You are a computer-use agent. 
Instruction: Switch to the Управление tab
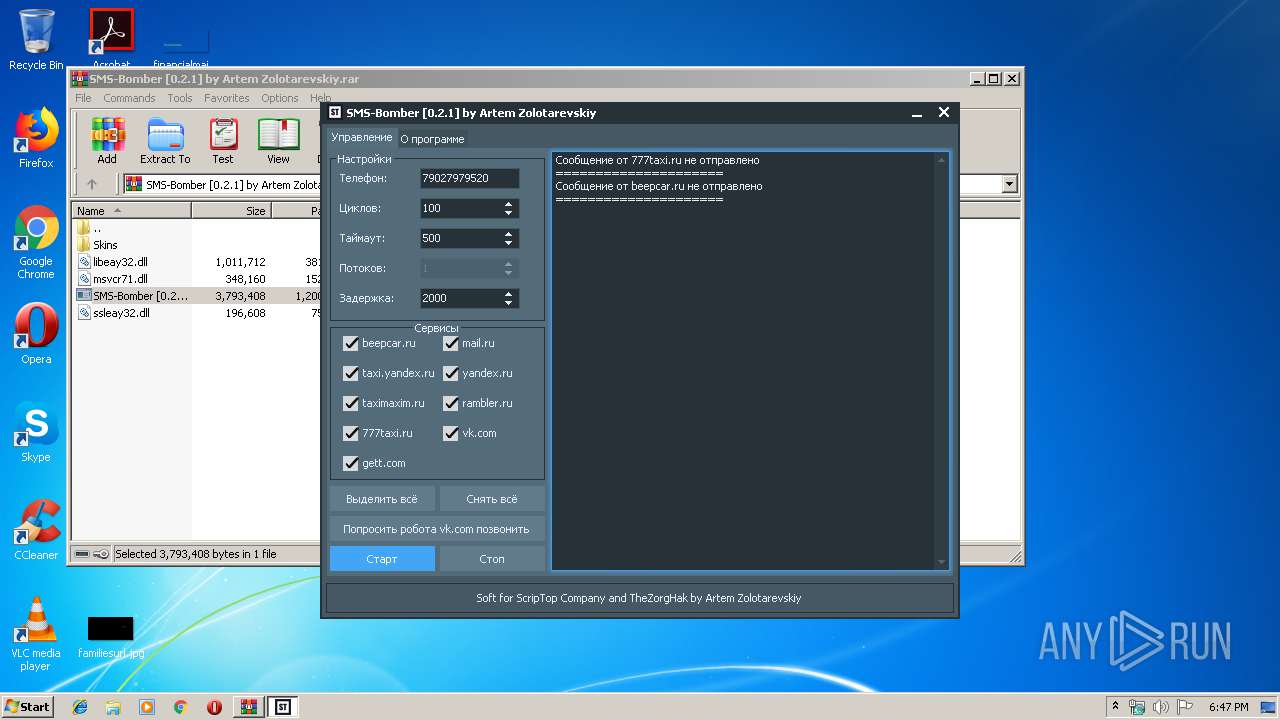362,137
